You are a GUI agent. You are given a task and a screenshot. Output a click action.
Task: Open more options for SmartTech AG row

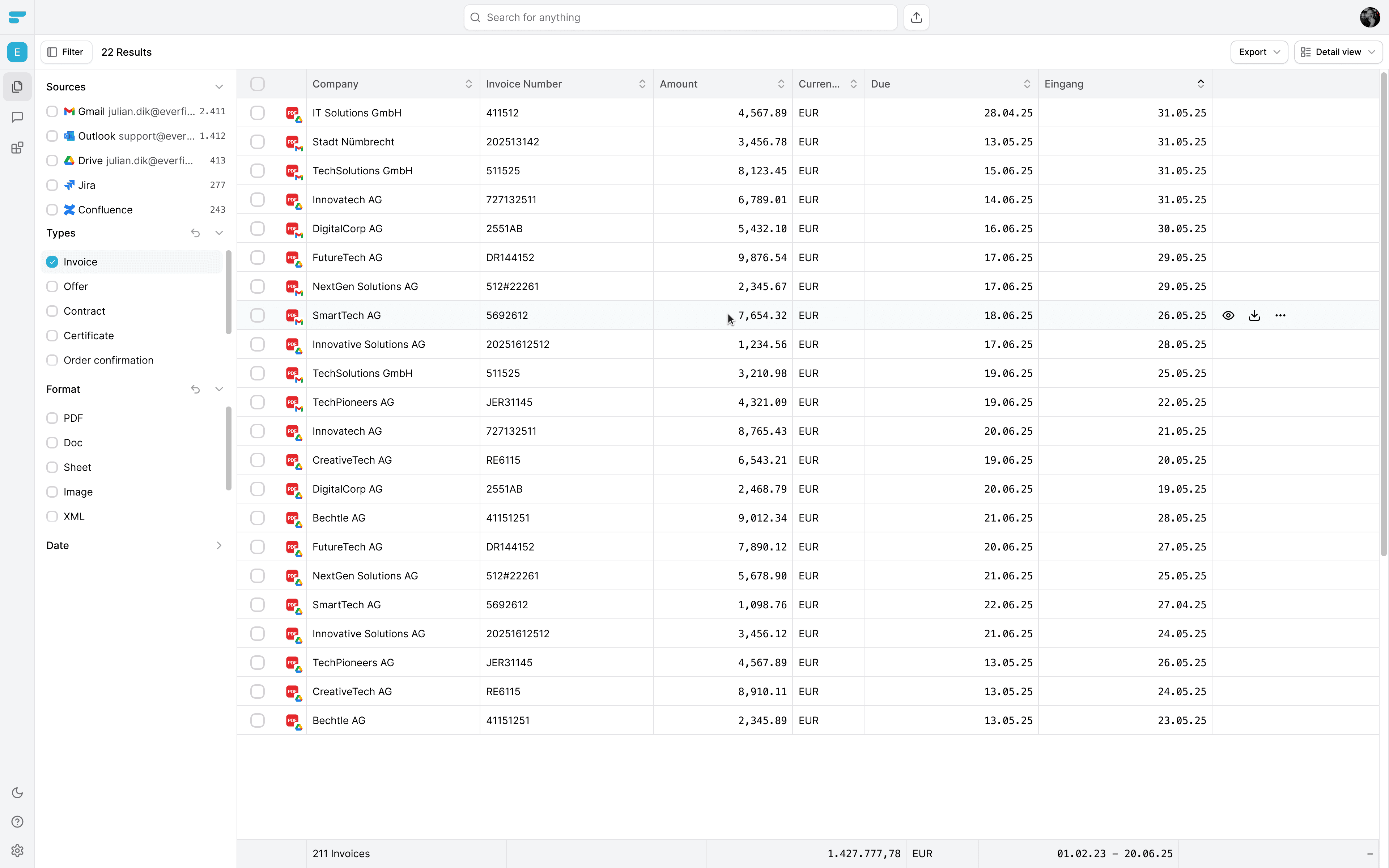point(1280,315)
